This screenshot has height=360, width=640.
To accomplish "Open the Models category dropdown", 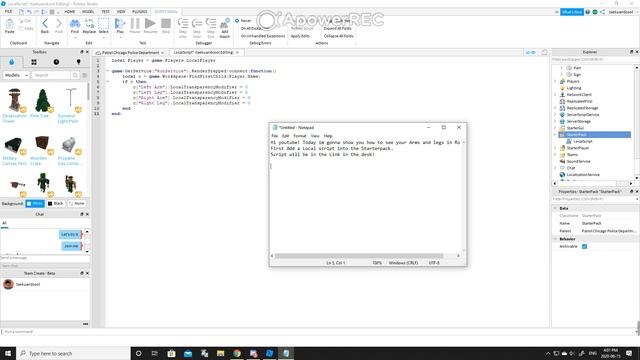I will (x=16, y=75).
